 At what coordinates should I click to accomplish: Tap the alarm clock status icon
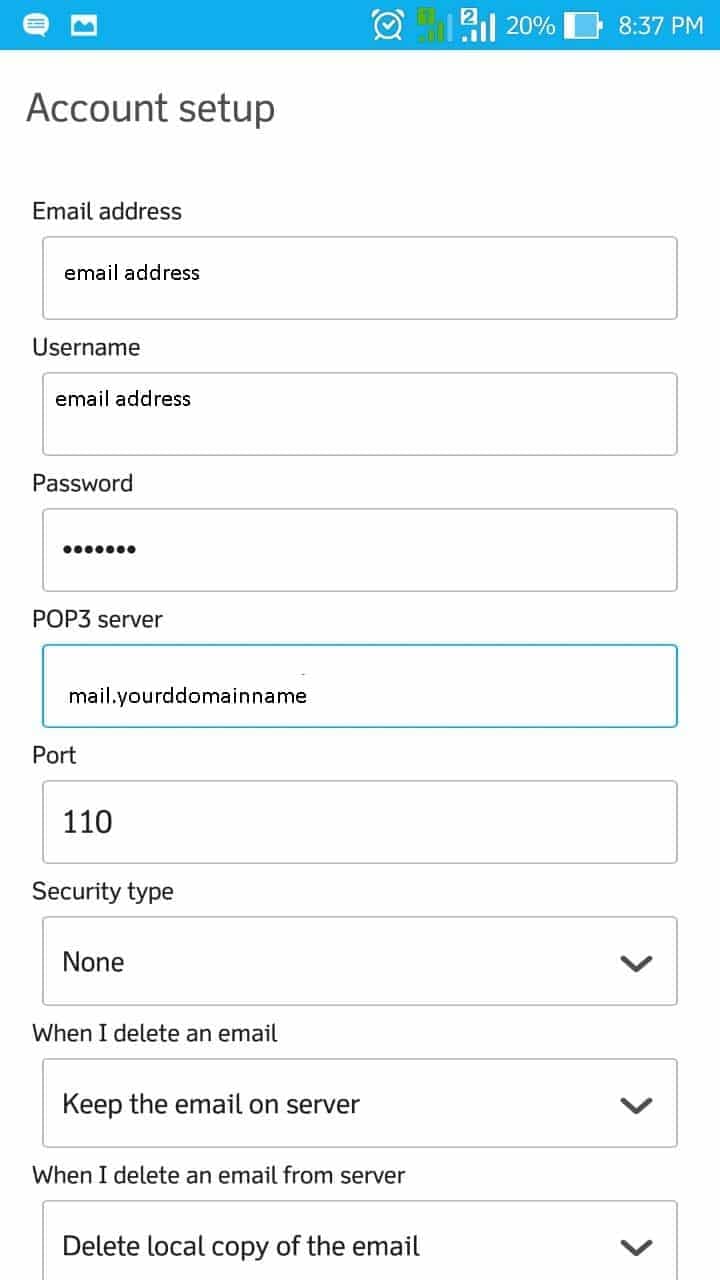(387, 25)
